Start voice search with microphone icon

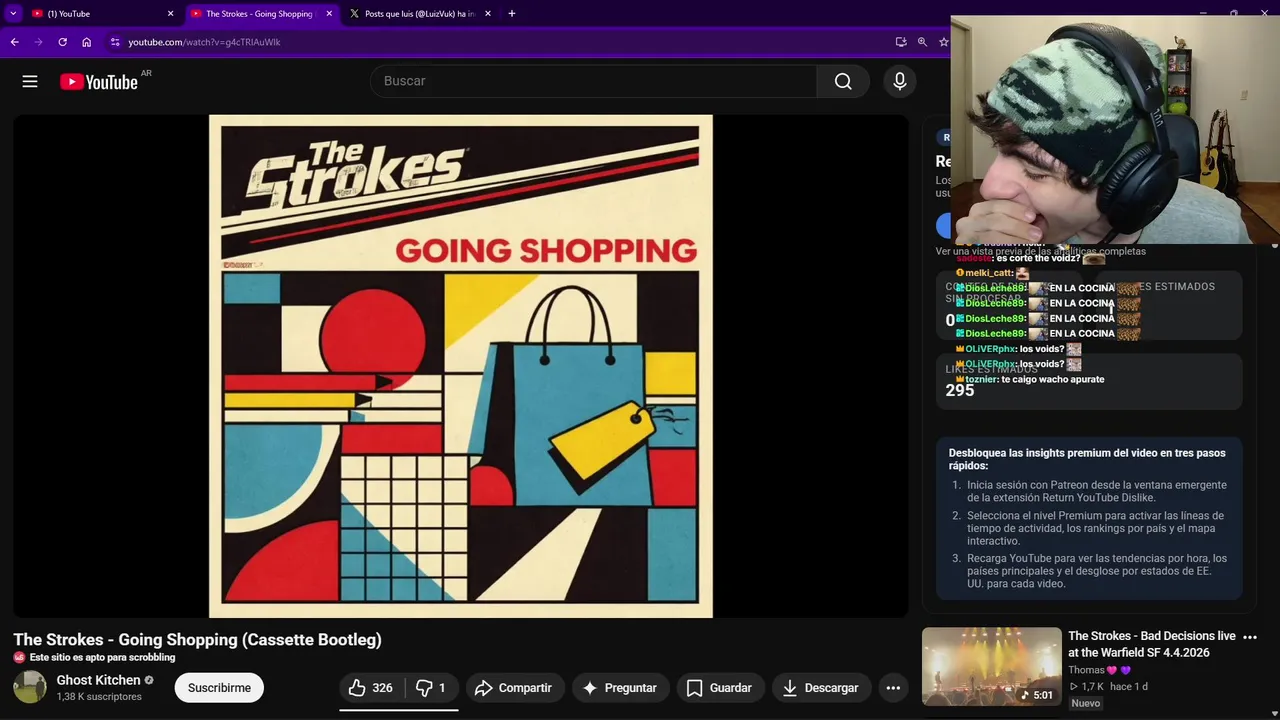pos(900,81)
